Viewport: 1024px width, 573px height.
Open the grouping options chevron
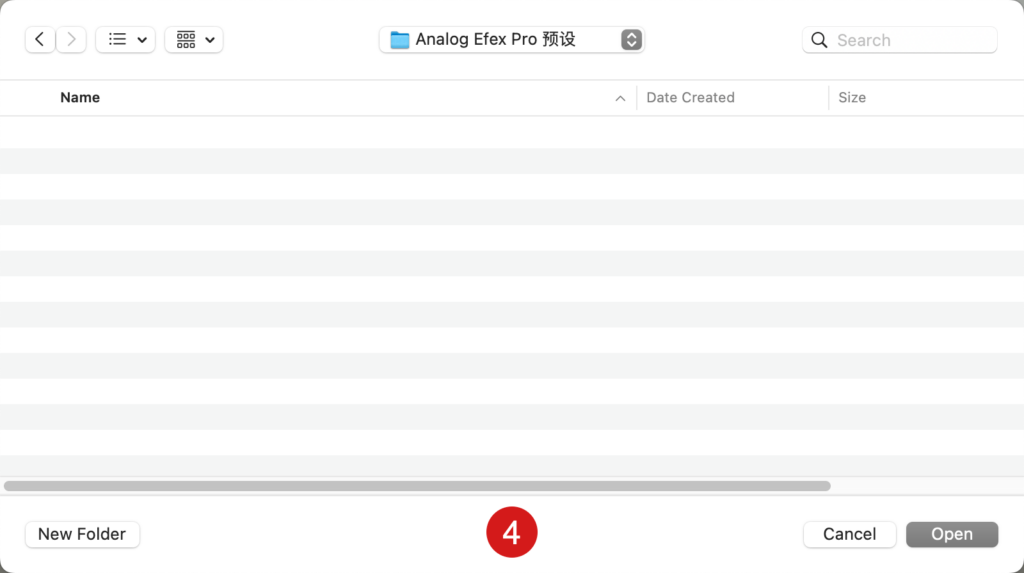coord(210,40)
